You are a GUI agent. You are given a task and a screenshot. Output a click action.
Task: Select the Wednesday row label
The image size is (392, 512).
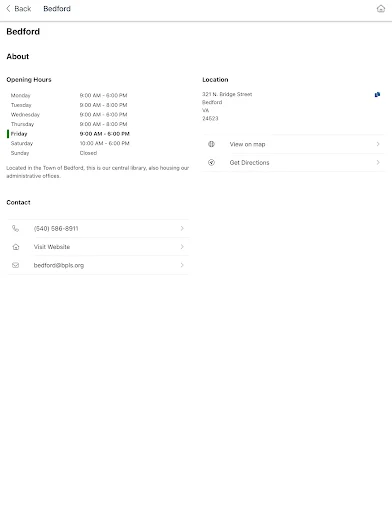coord(25,115)
